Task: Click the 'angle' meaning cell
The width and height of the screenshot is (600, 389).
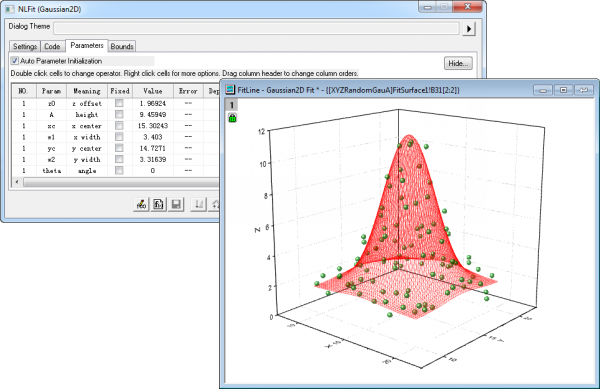Action: point(87,171)
